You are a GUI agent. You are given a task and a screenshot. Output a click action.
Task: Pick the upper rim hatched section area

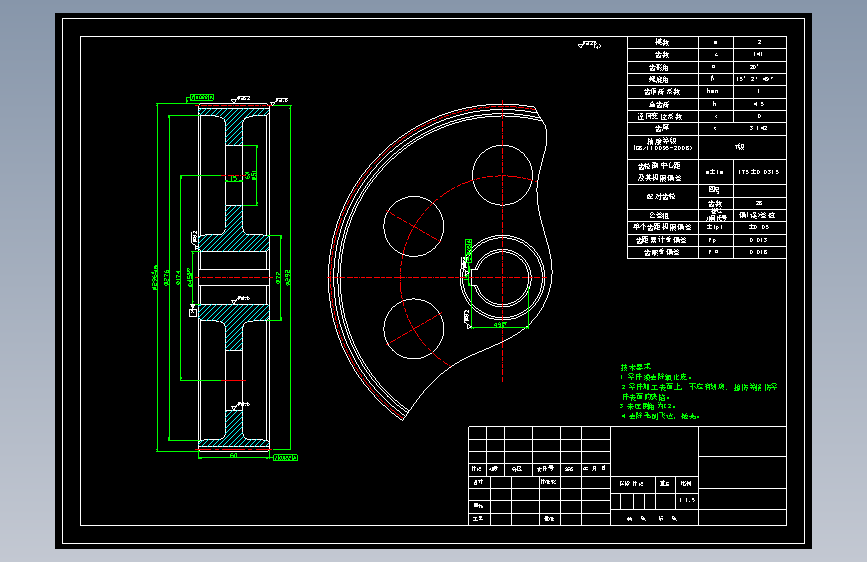tap(234, 126)
